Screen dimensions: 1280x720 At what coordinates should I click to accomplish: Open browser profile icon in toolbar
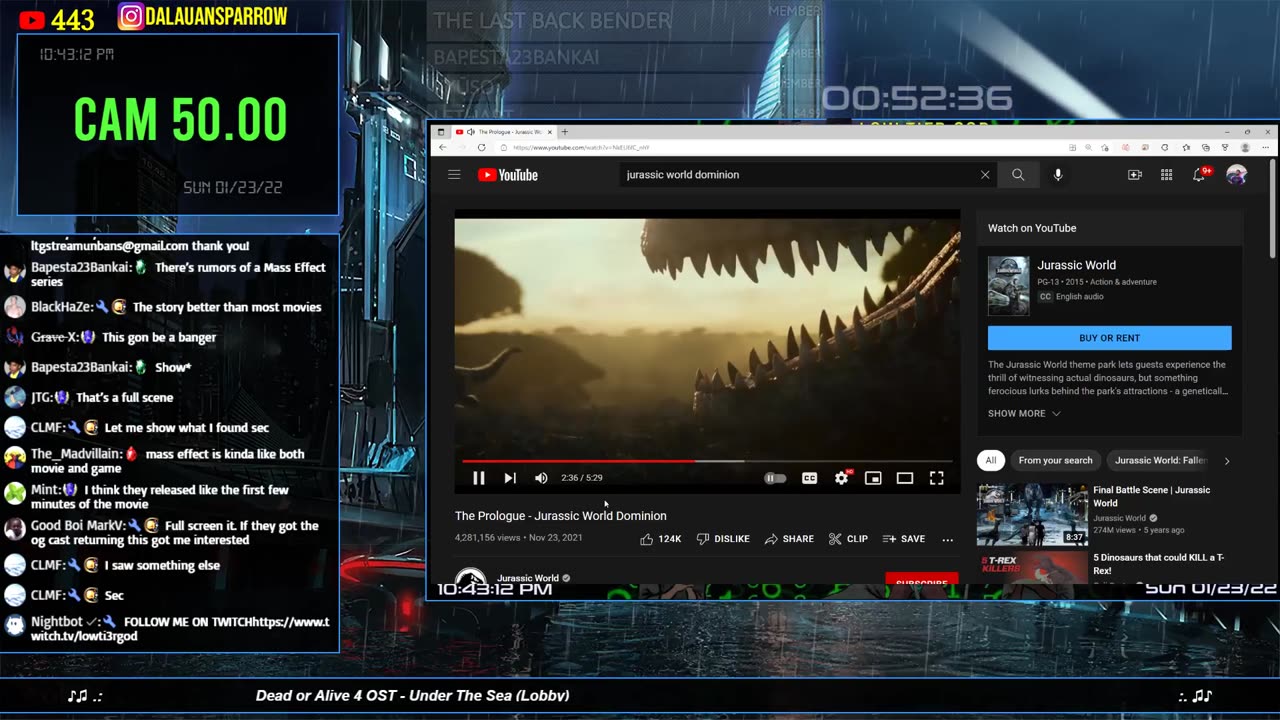tap(1245, 147)
